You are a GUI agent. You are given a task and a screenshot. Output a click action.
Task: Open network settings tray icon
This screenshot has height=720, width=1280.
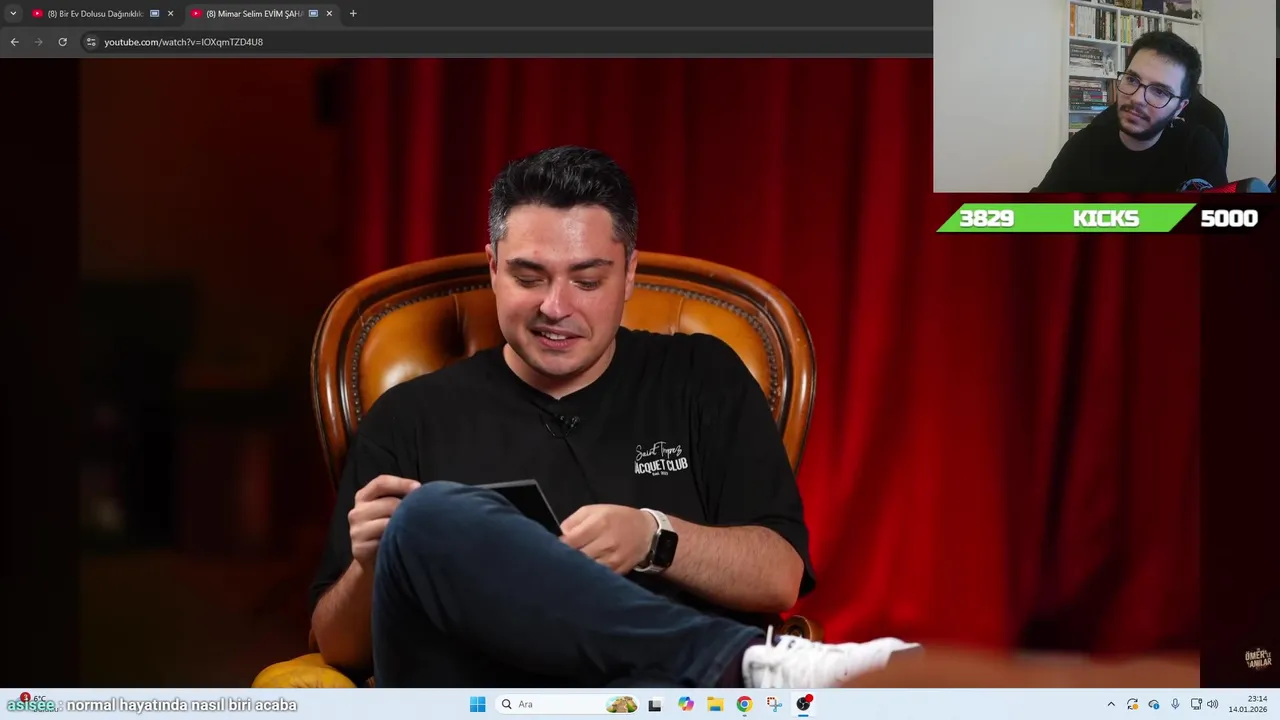pos(1196,704)
